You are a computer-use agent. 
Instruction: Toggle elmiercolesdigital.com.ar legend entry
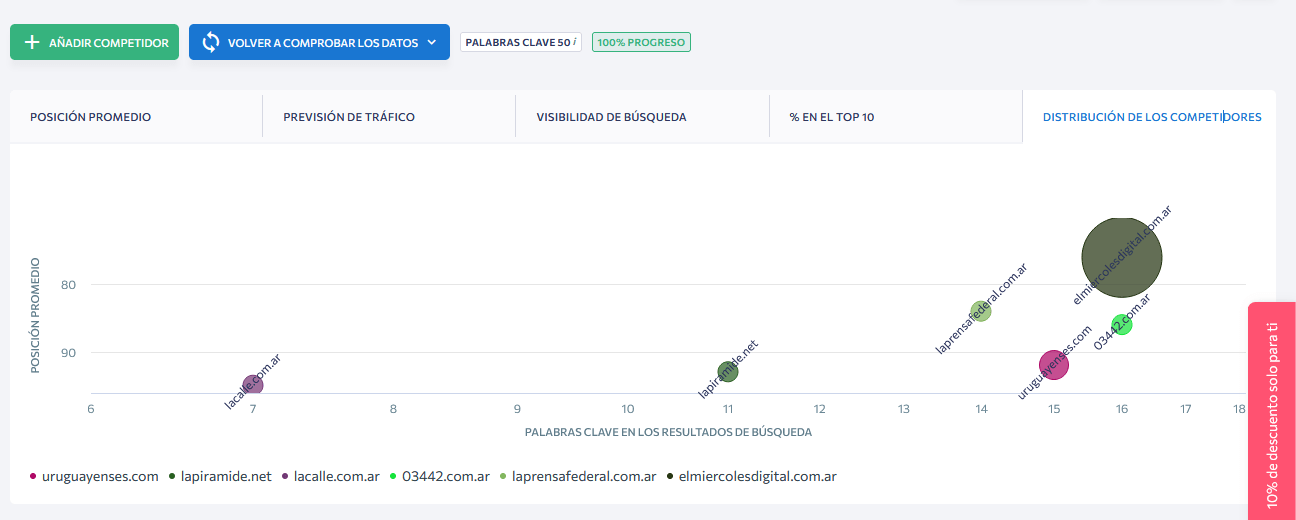coord(757,476)
